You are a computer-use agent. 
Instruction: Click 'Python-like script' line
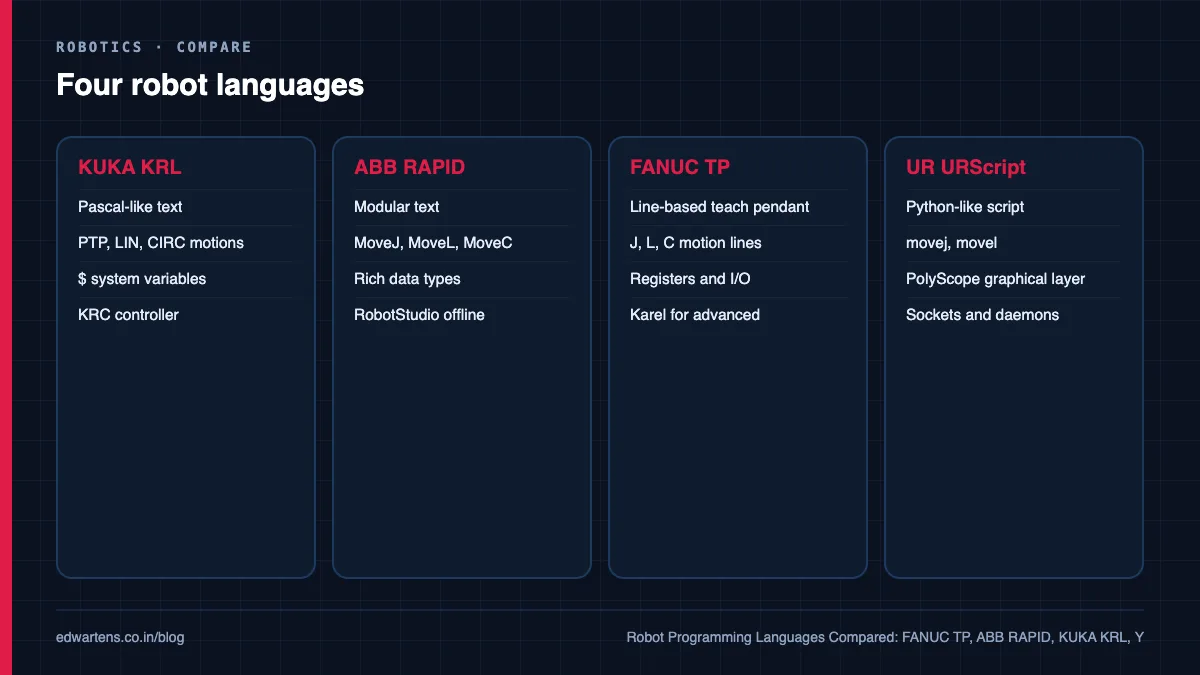click(965, 207)
